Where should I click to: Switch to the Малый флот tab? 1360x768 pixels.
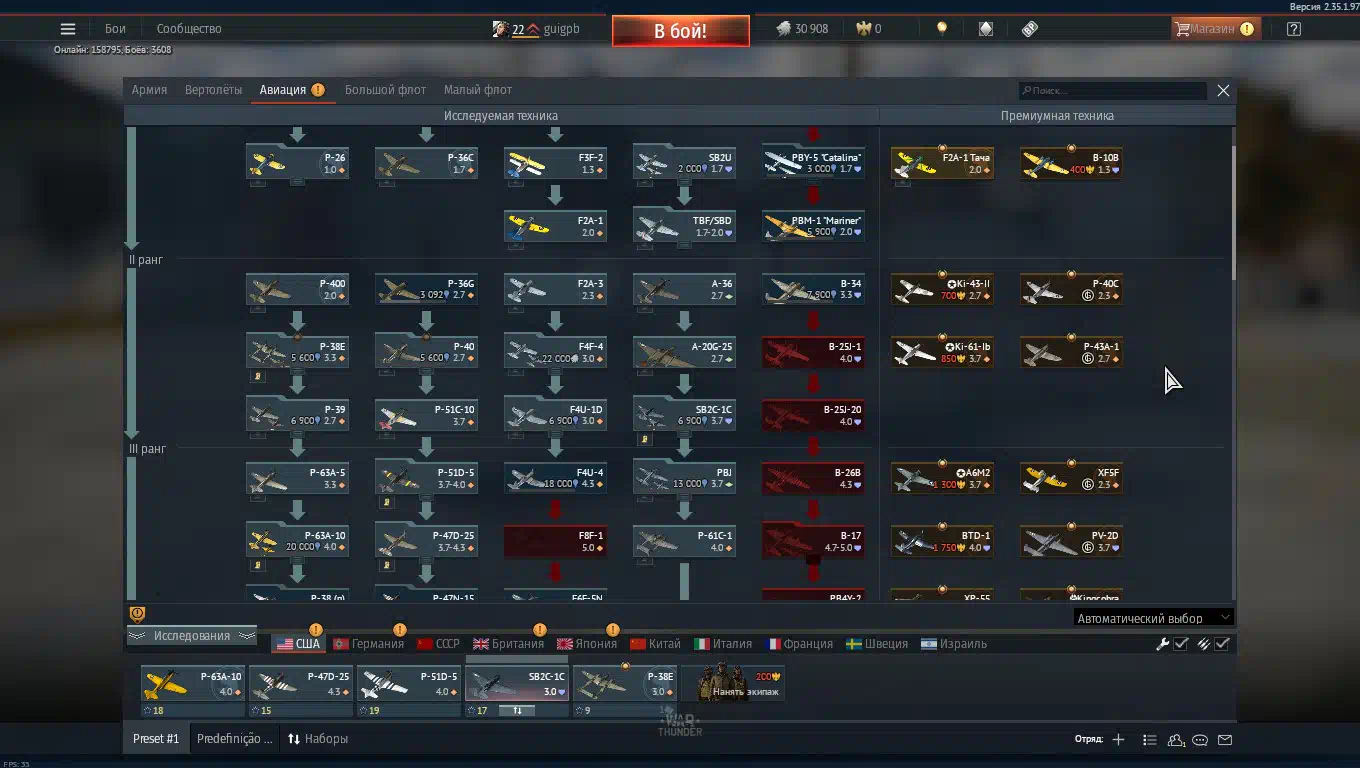tap(478, 90)
